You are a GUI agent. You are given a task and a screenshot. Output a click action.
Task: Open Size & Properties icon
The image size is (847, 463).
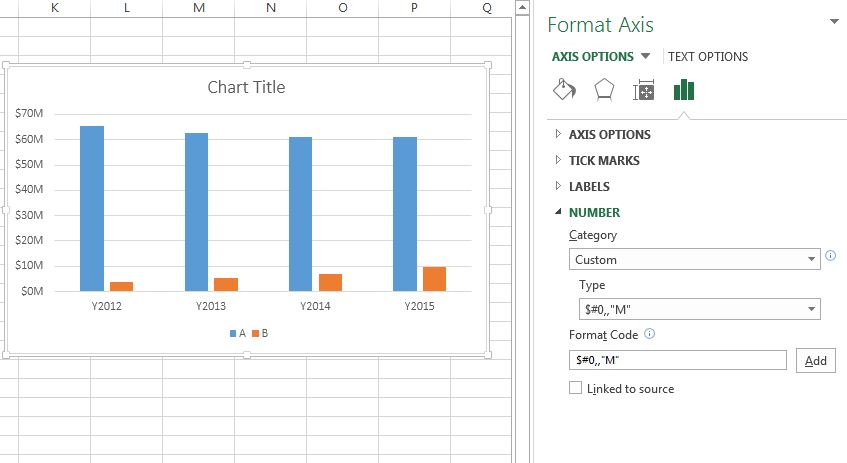(x=644, y=91)
